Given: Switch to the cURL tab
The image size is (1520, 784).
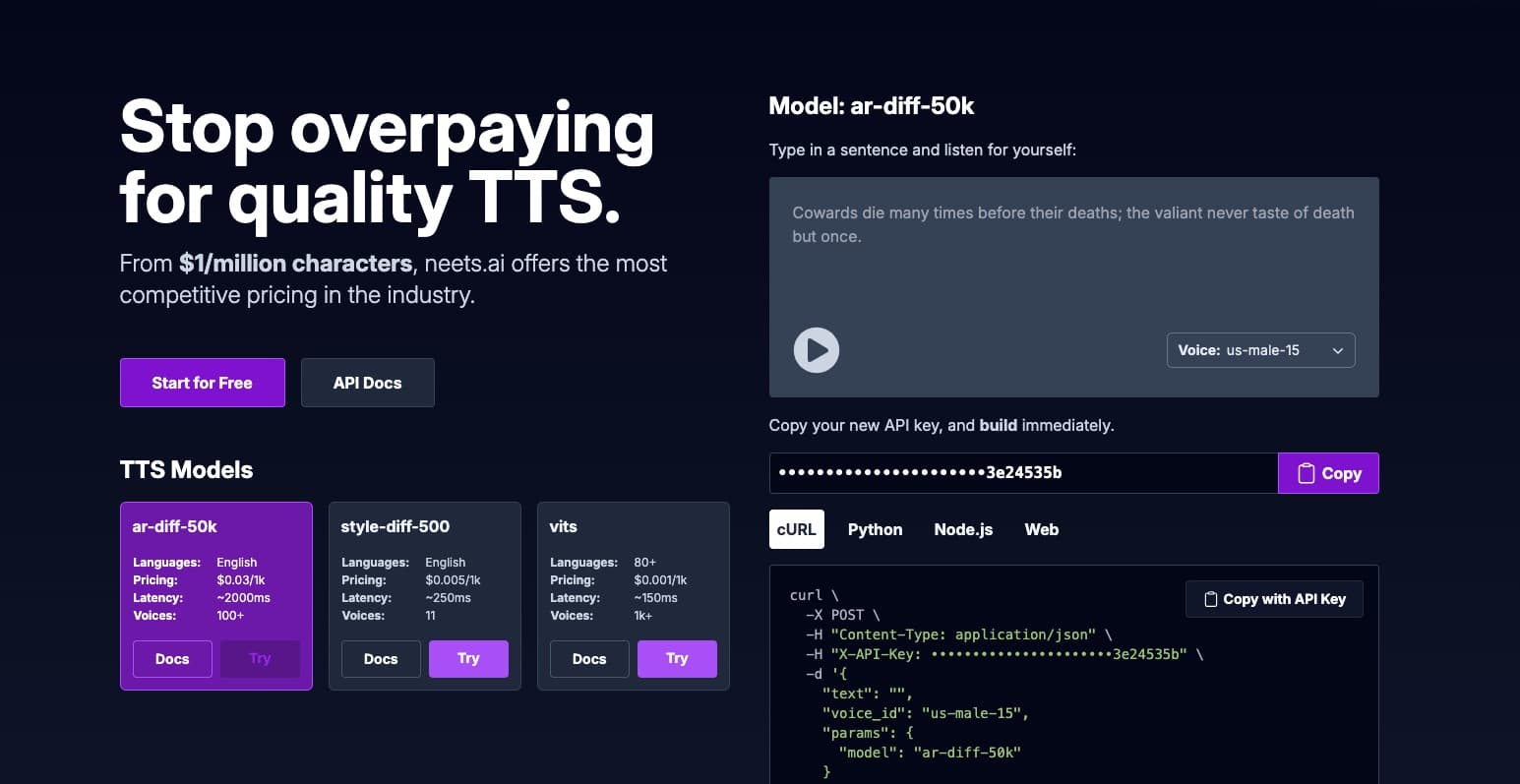Looking at the screenshot, I should click(796, 529).
